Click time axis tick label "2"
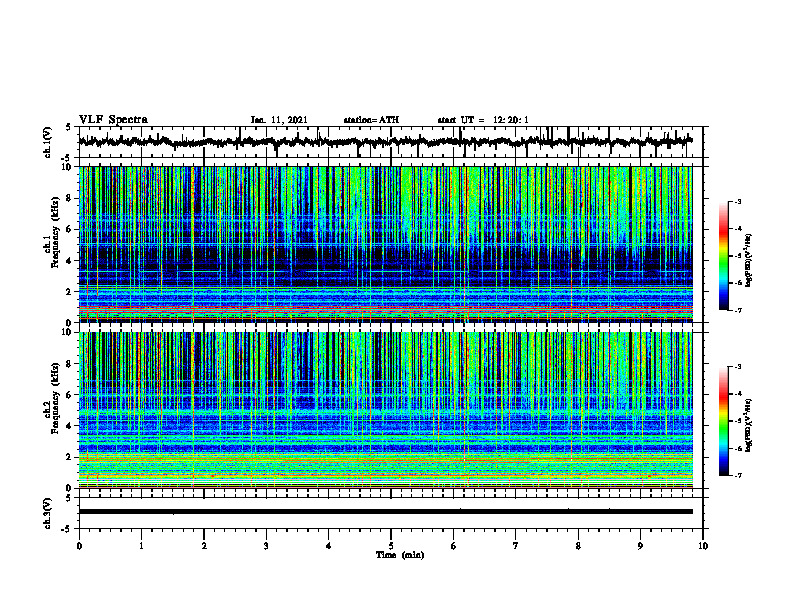The height and width of the screenshot is (612, 792). pyautogui.click(x=204, y=546)
